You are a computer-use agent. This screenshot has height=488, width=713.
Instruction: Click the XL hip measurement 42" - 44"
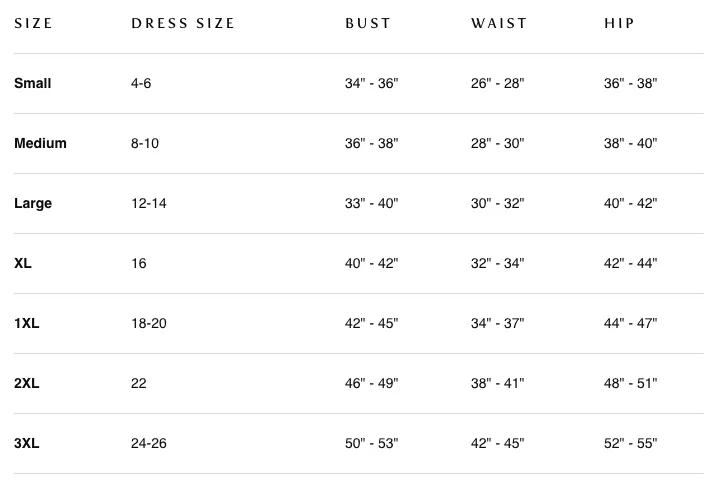(630, 263)
